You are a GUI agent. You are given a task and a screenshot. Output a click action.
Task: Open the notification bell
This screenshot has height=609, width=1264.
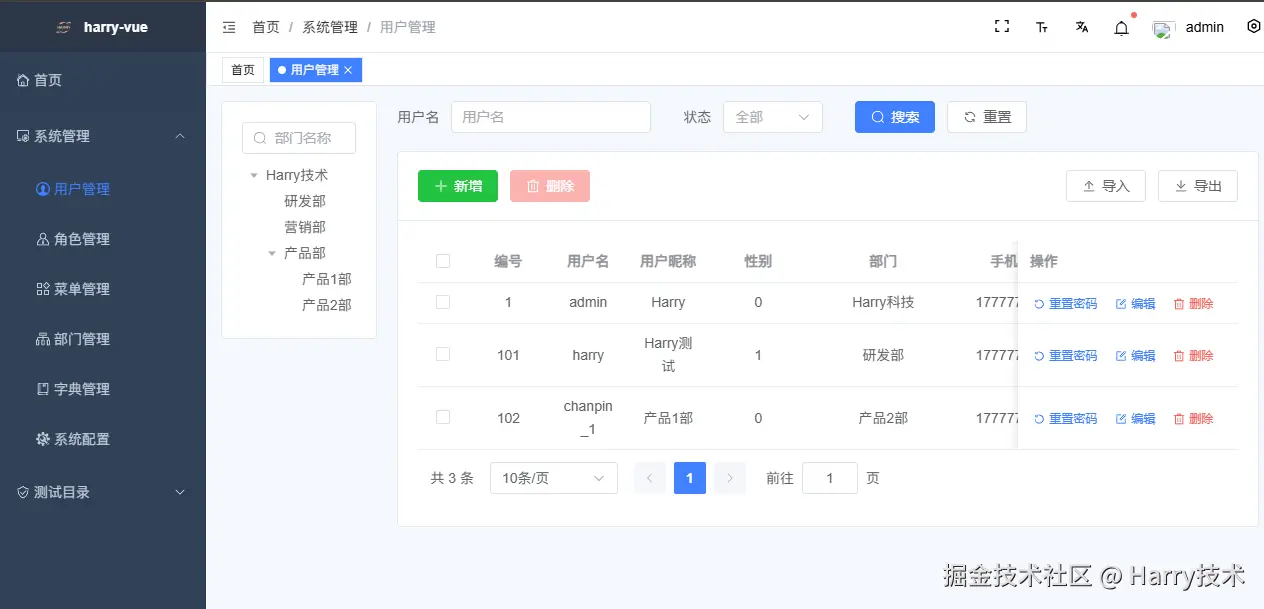coord(1120,26)
